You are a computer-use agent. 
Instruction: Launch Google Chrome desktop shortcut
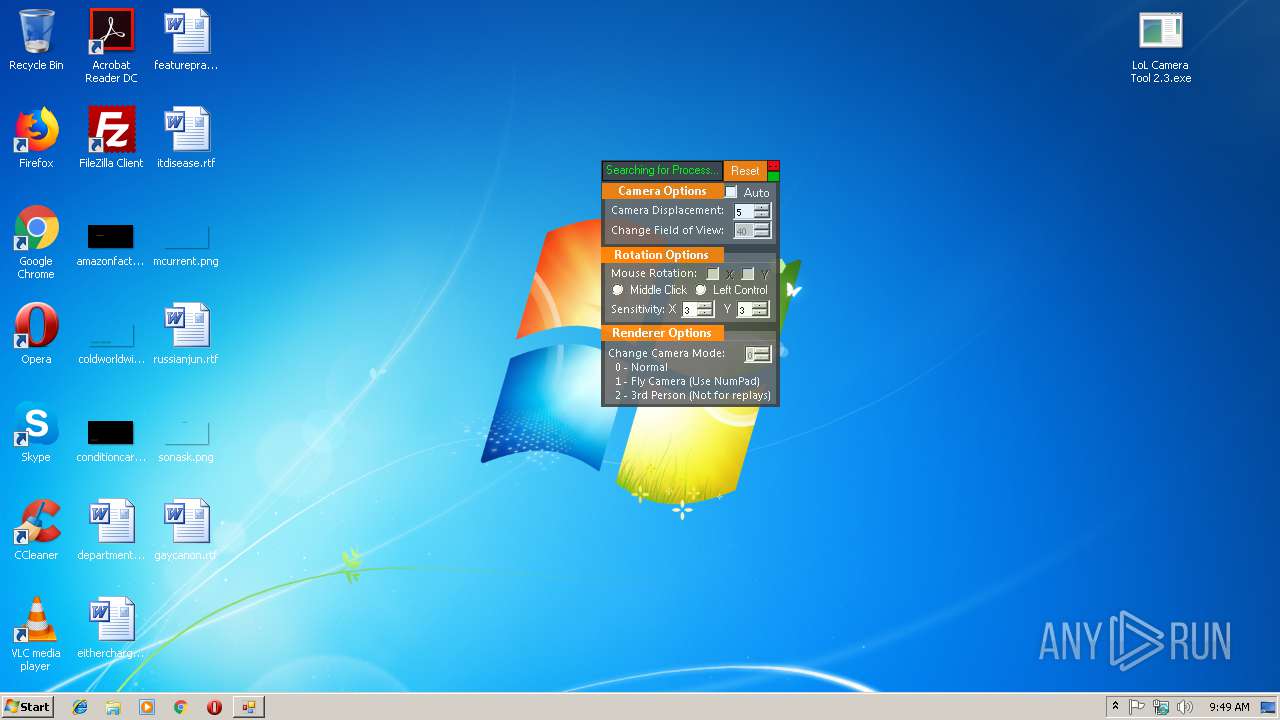(x=36, y=243)
